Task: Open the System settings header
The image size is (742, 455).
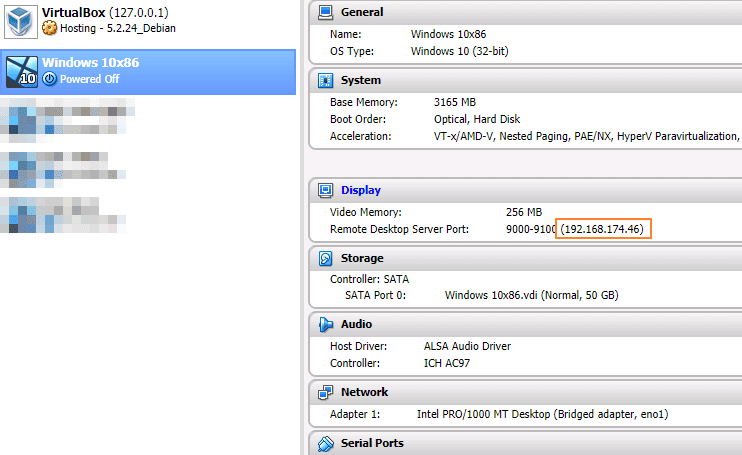Action: pyautogui.click(x=361, y=80)
